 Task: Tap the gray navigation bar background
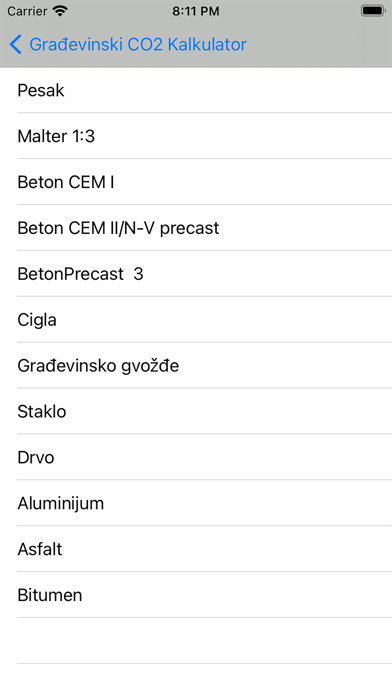(x=320, y=44)
